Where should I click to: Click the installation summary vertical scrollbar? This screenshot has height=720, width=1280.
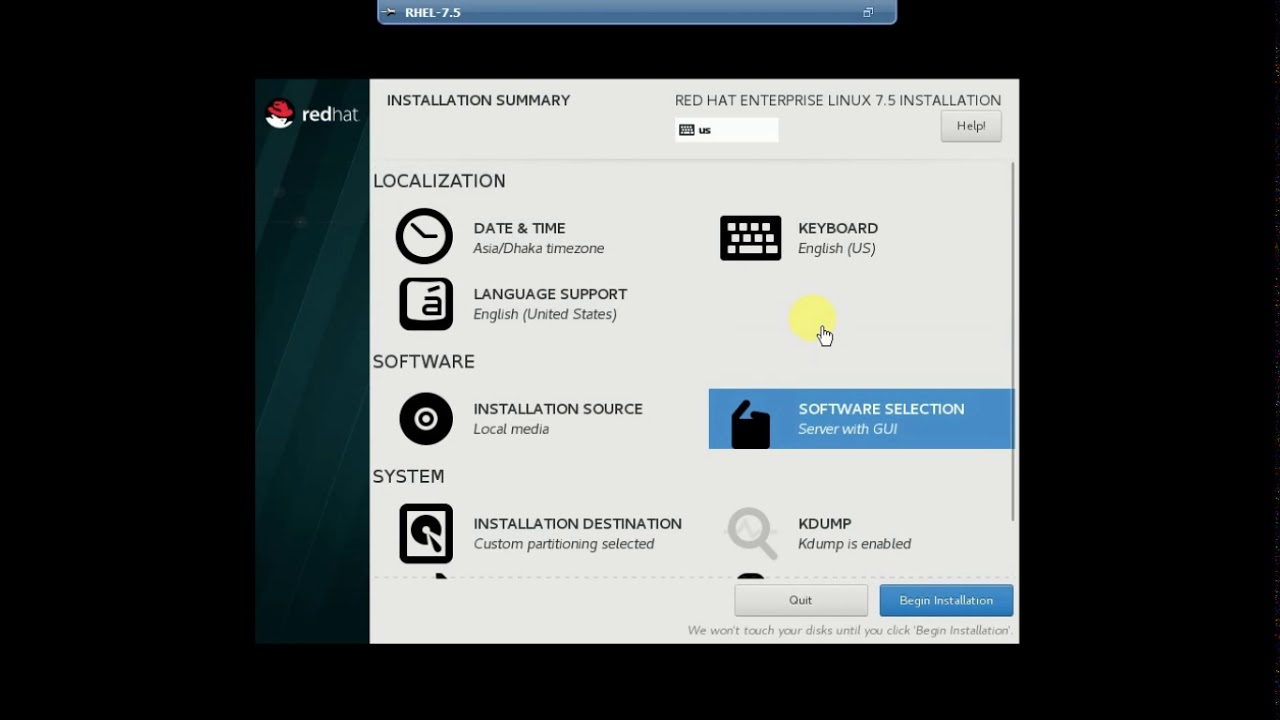[1013, 341]
